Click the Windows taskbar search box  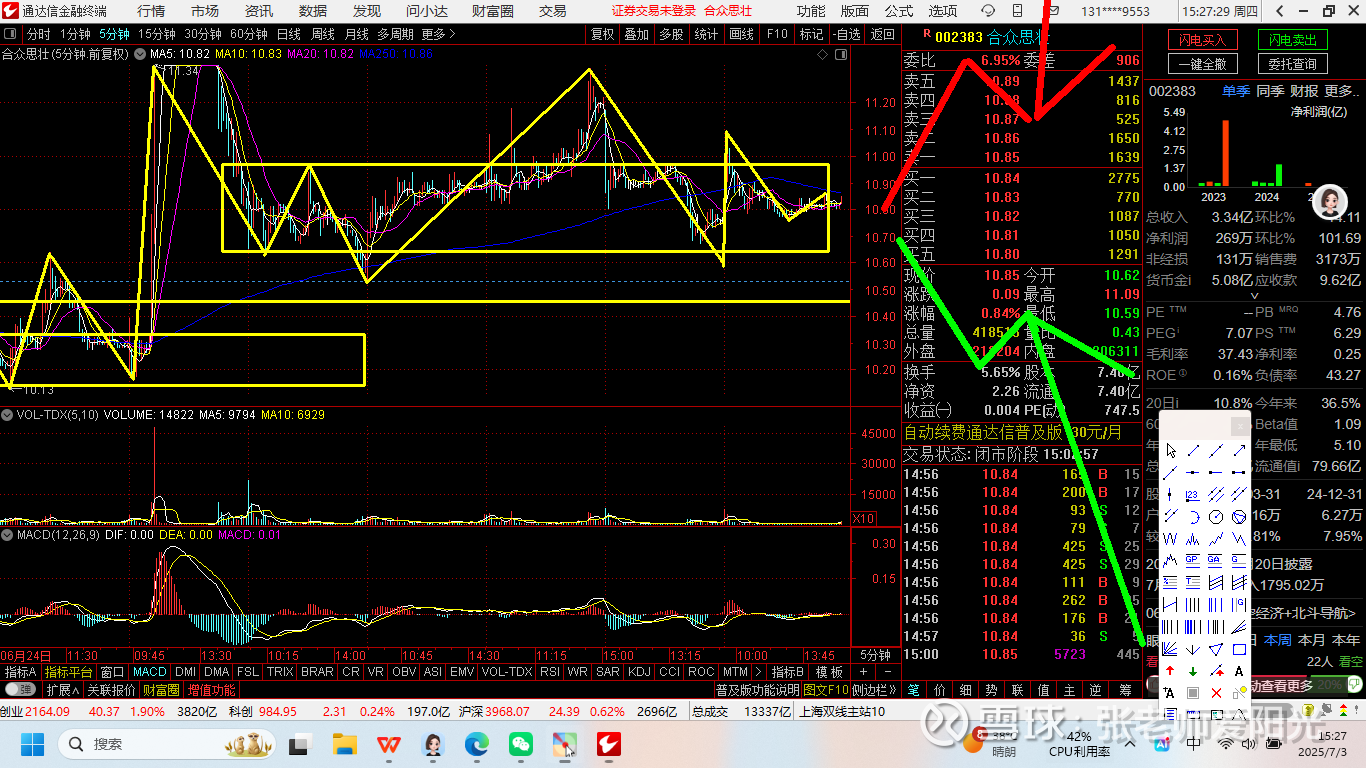point(165,744)
